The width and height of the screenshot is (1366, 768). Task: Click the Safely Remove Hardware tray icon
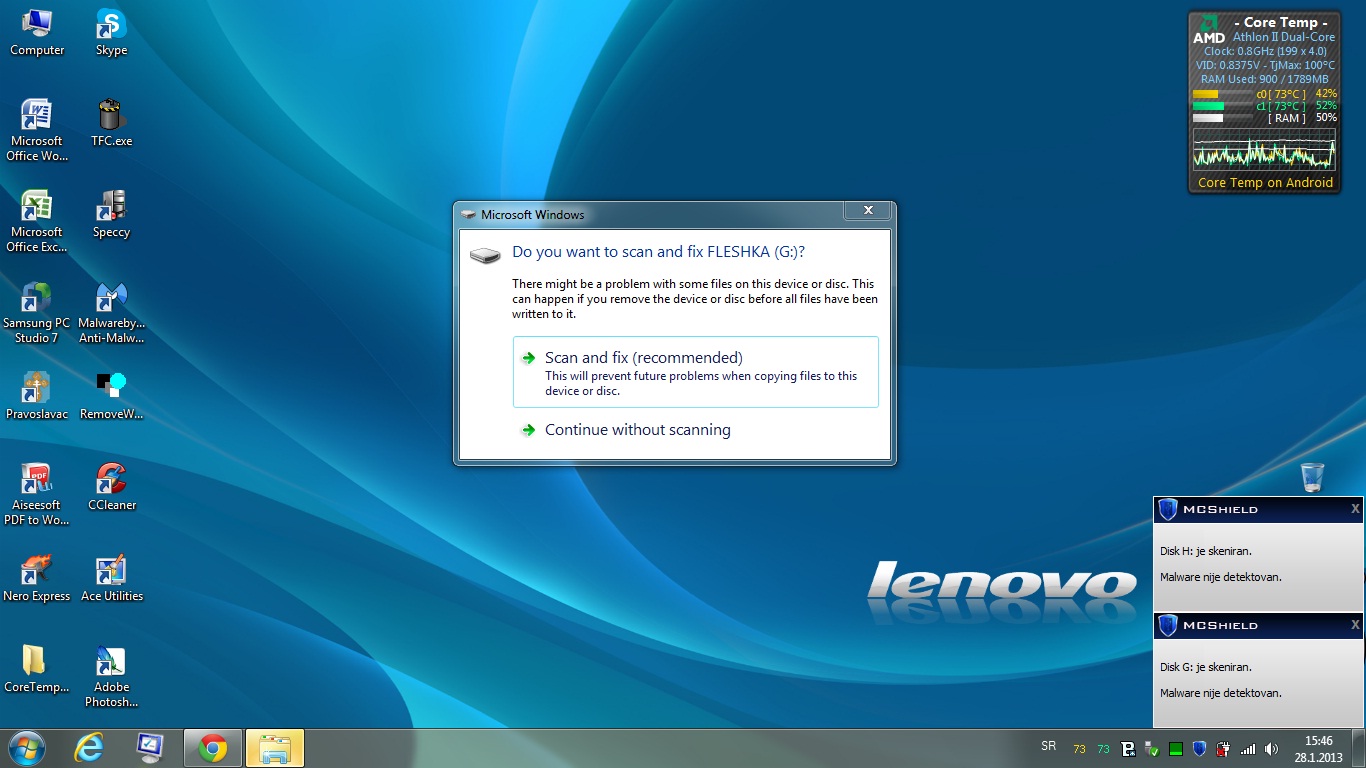pos(1152,748)
